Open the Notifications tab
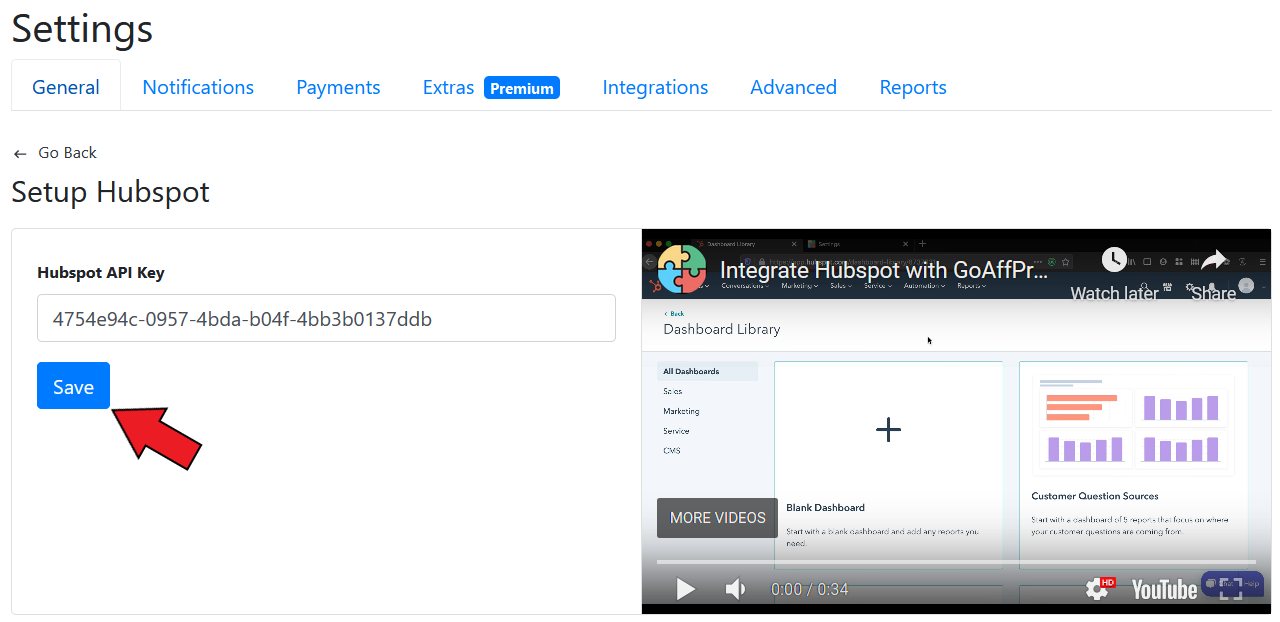Image resolution: width=1280 pixels, height=622 pixels. [198, 87]
